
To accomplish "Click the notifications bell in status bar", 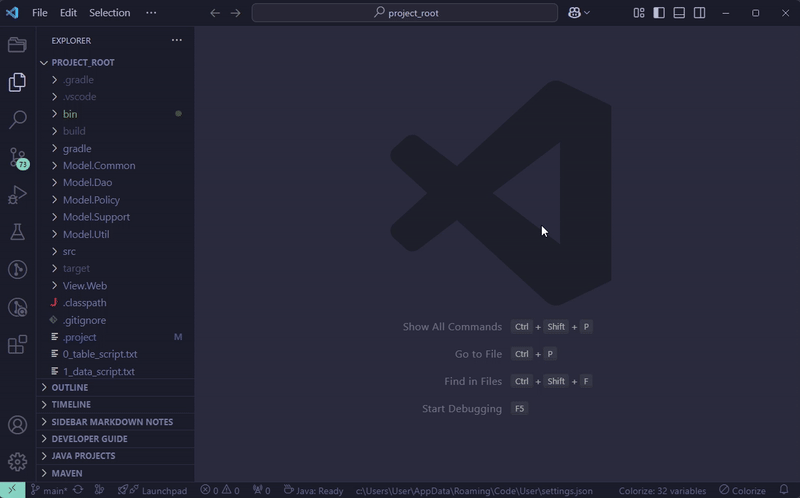I will pyautogui.click(x=784, y=491).
